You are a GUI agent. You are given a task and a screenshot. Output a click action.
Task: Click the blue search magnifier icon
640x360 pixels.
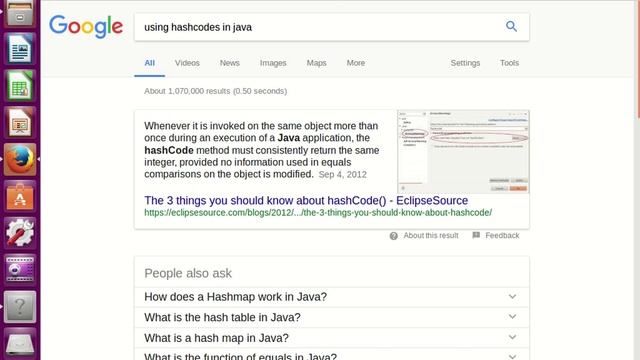[x=511, y=27]
